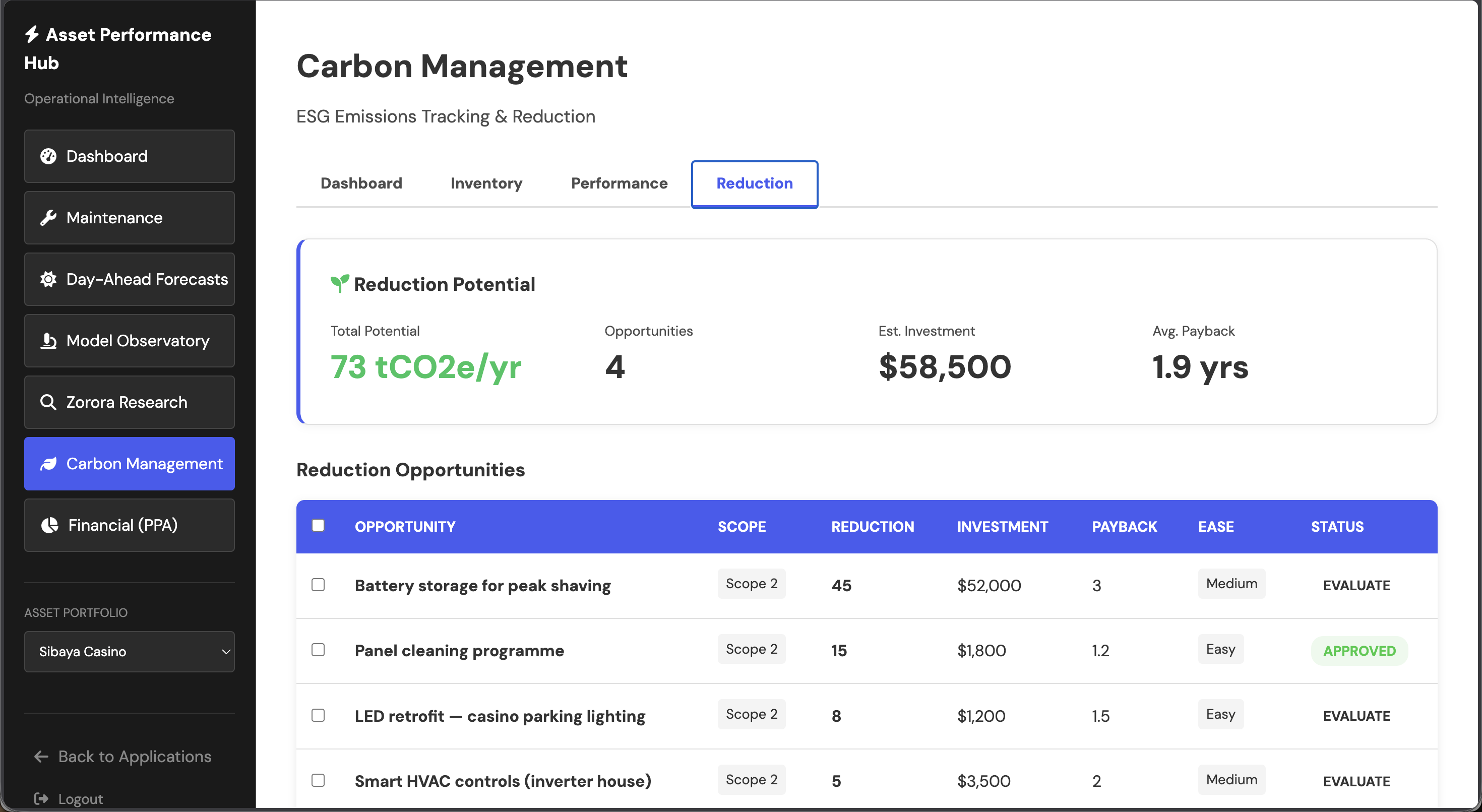Viewport: 1482px width, 812px height.
Task: Select the Dashboard palette icon in sidebar
Action: coord(49,156)
